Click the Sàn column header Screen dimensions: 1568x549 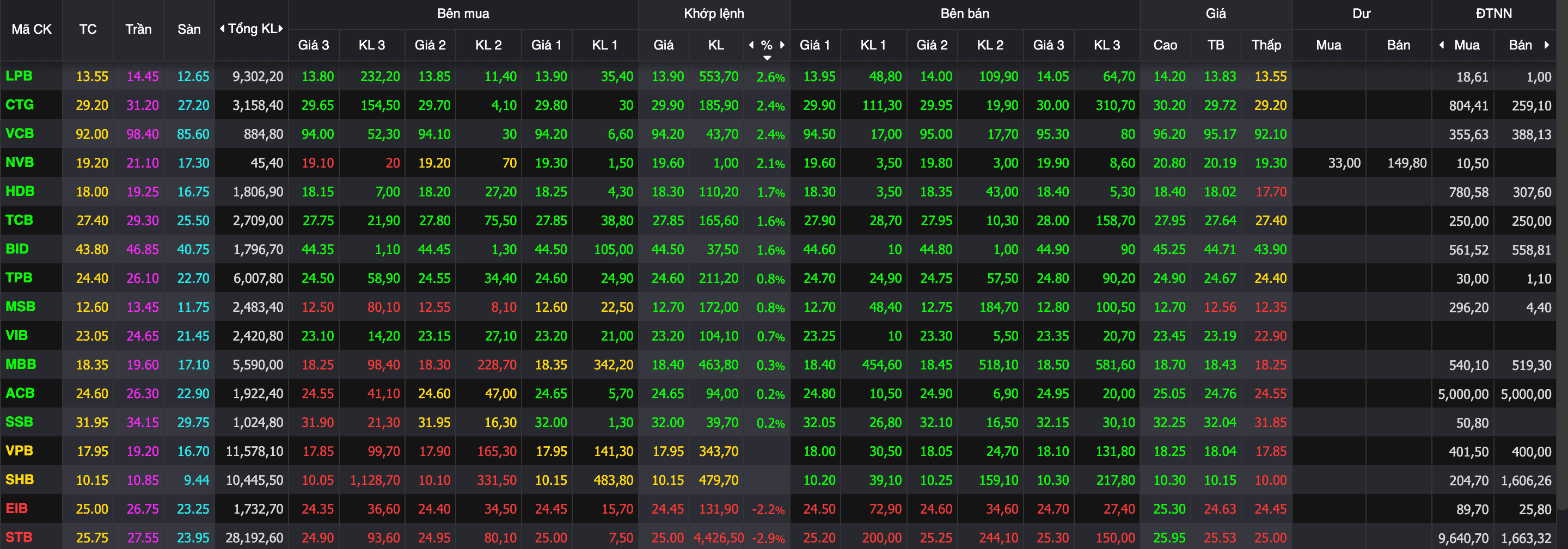point(189,29)
